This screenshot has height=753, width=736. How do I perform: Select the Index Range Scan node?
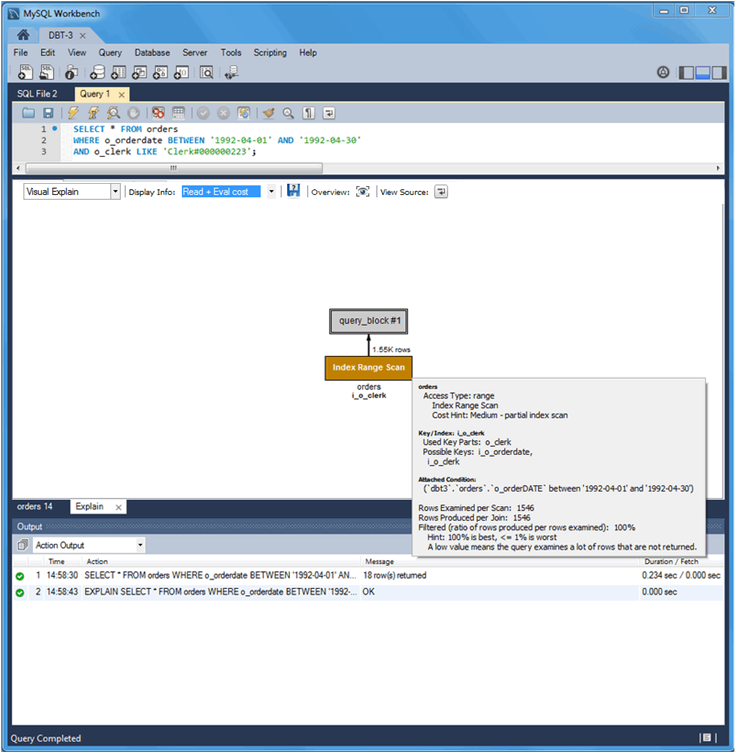pos(368,368)
